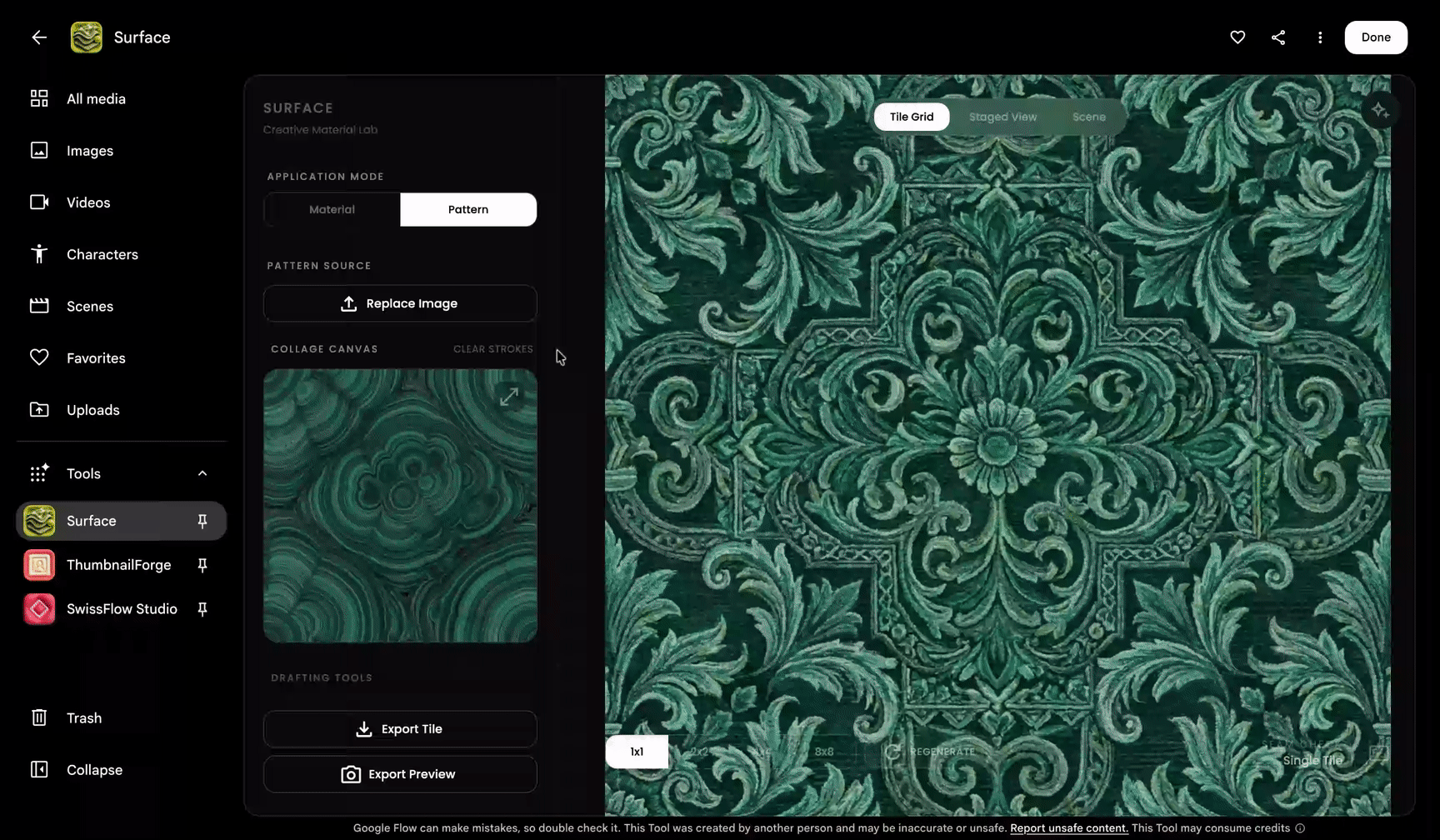Viewport: 1440px width, 840px height.
Task: Open Uploads section
Action: click(122, 410)
